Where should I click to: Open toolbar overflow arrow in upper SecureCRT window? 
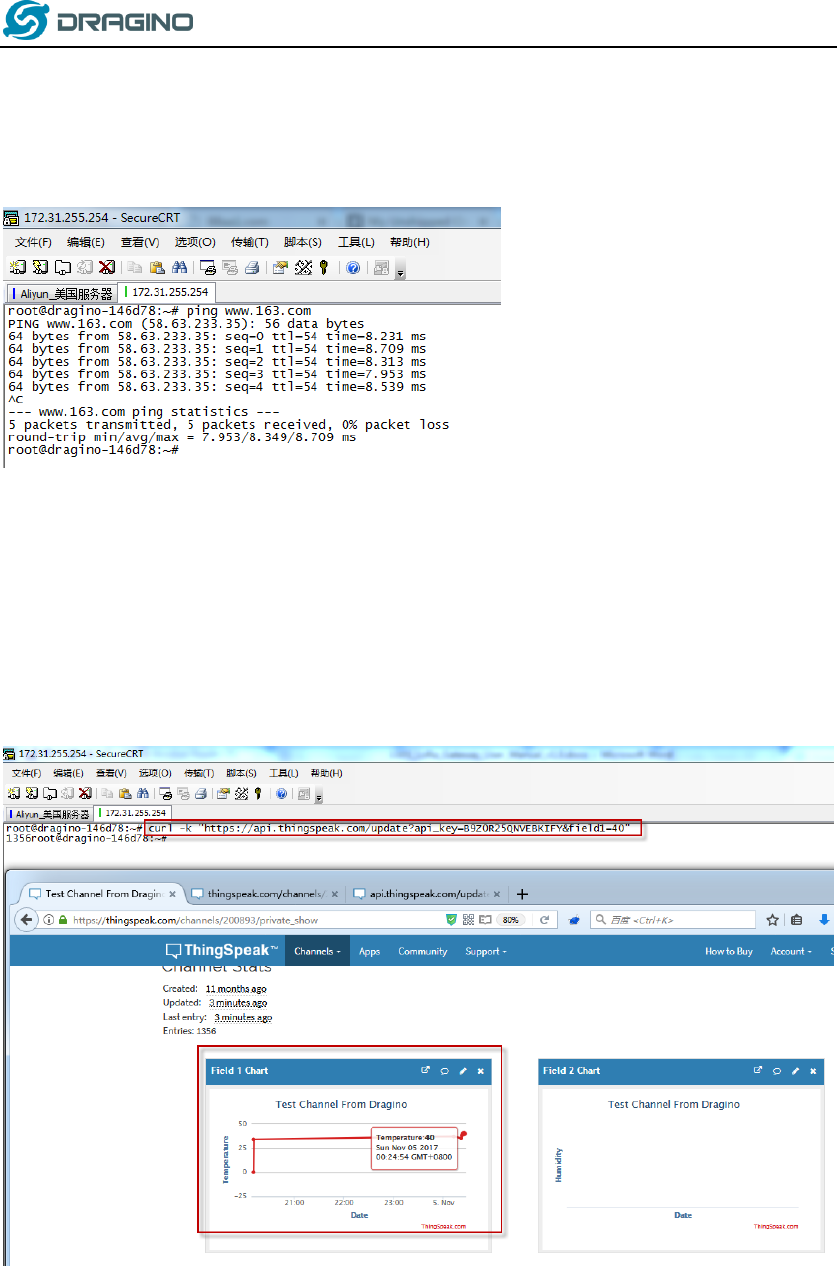pos(399,271)
